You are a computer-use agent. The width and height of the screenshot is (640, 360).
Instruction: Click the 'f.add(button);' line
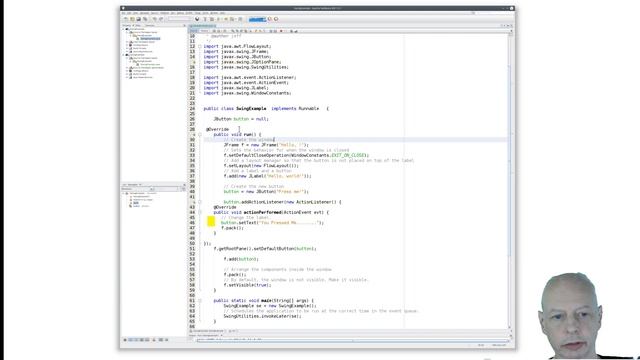(241, 259)
